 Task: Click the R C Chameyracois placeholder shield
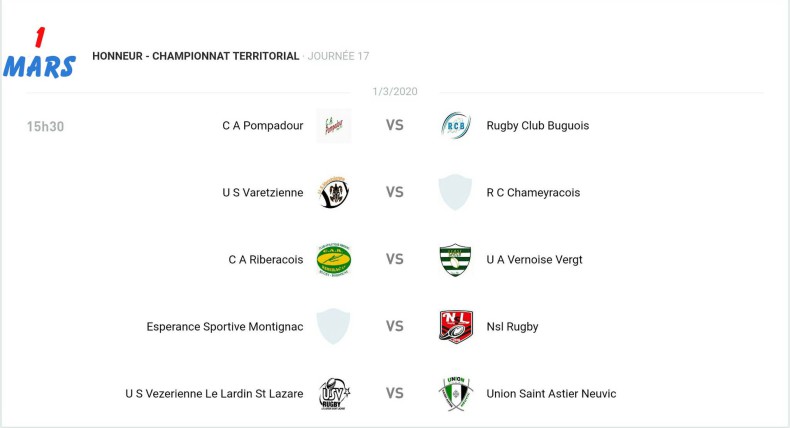click(x=455, y=192)
